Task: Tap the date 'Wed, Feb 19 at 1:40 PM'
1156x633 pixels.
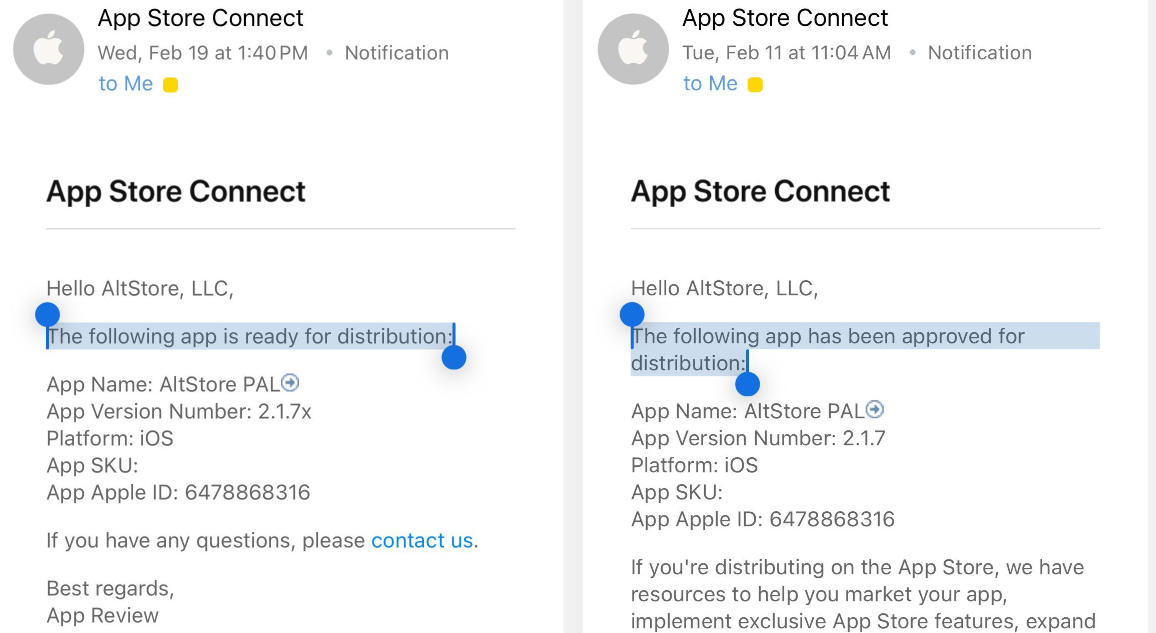Action: pos(203,53)
